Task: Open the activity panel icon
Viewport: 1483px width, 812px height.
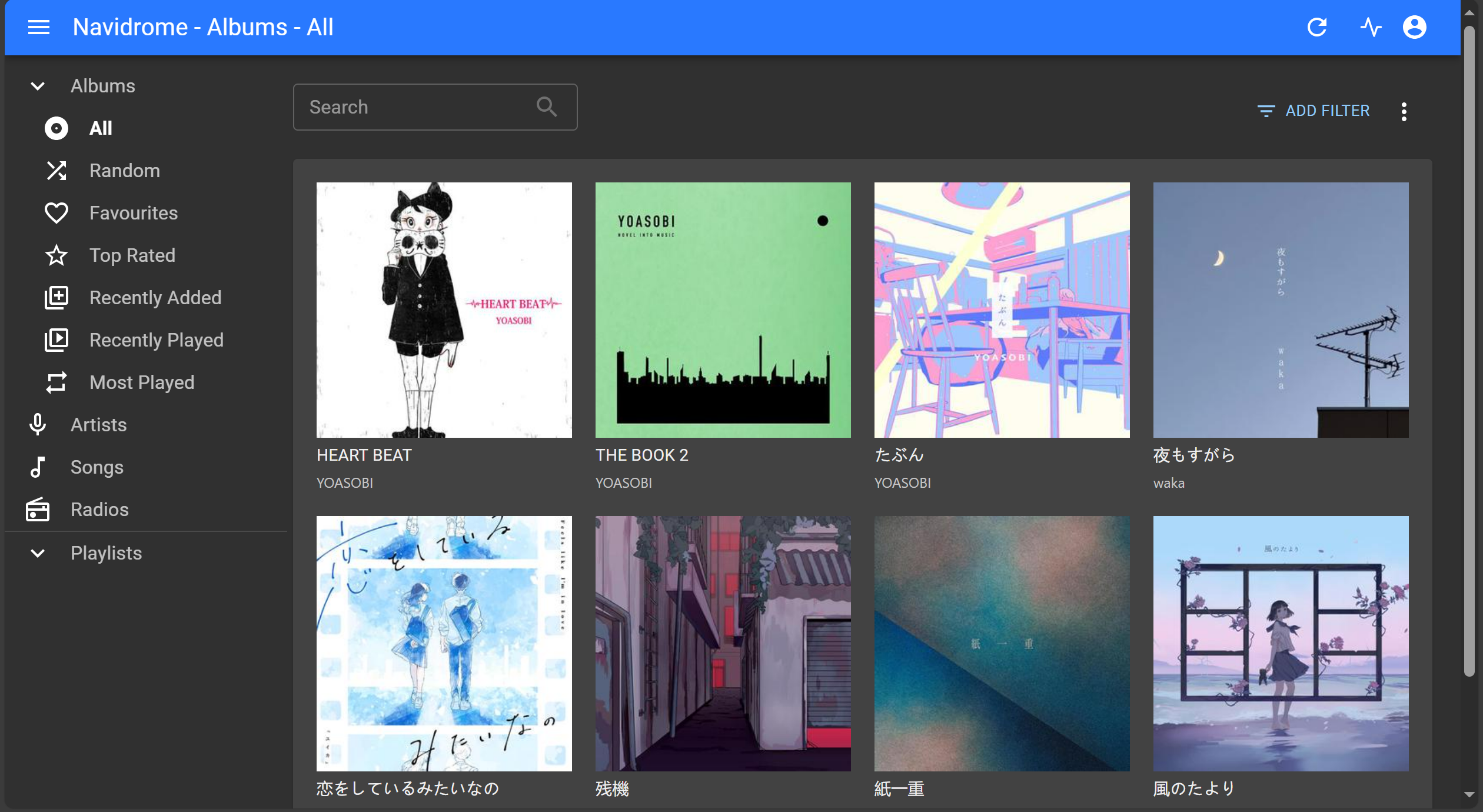Action: (1370, 27)
